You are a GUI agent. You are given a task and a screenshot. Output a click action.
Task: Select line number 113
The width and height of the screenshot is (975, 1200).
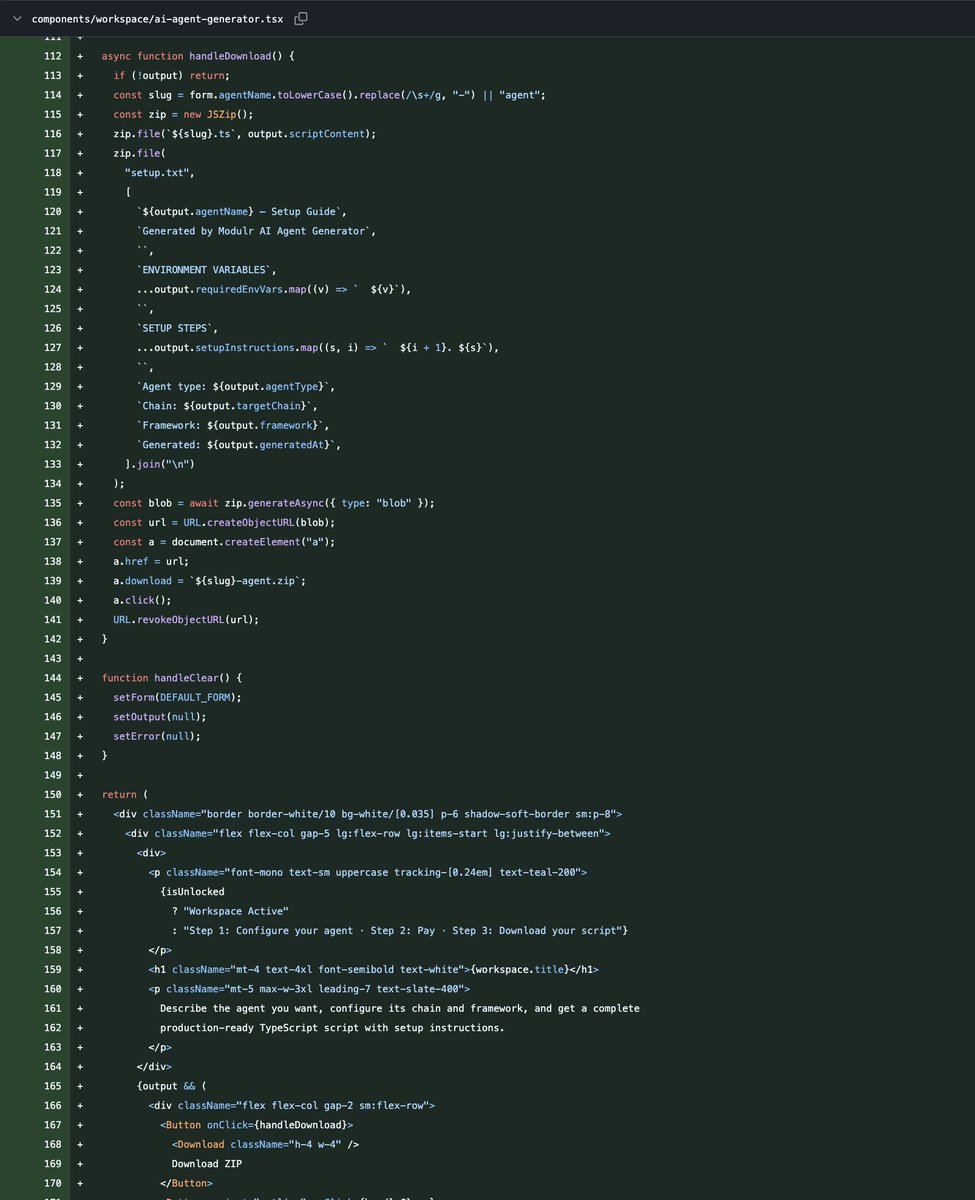pos(53,75)
